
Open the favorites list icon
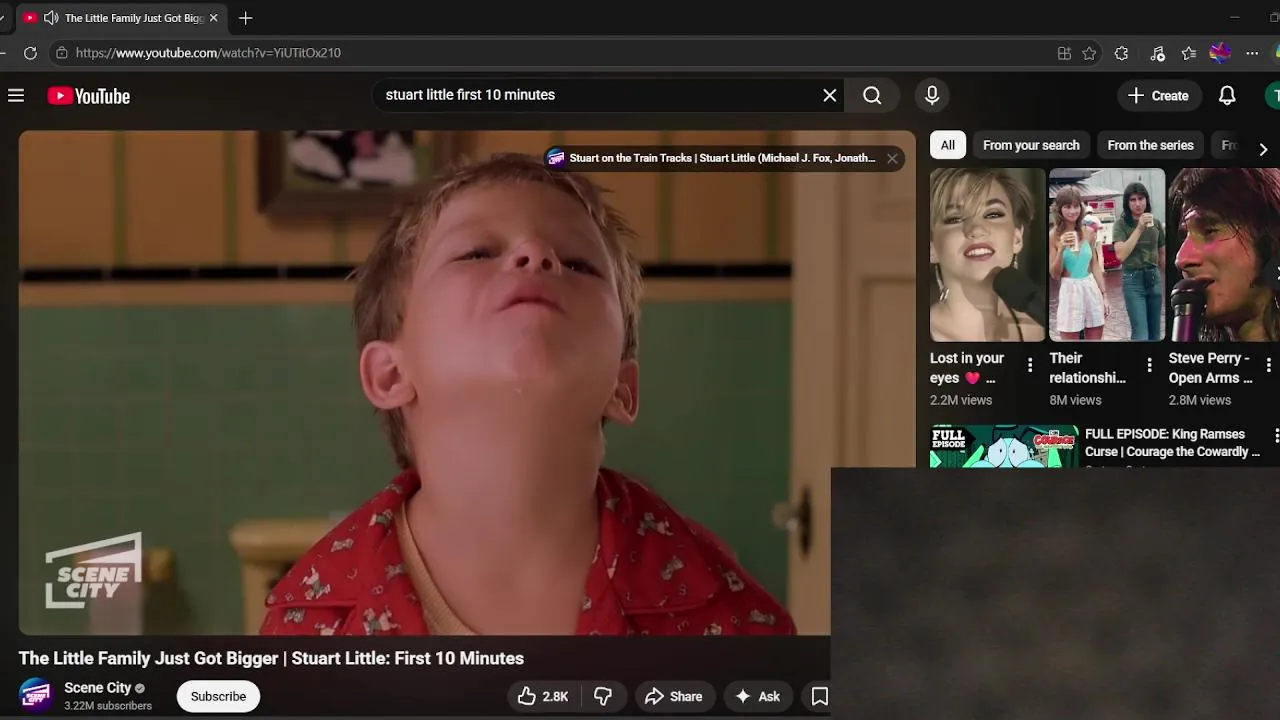click(1188, 53)
